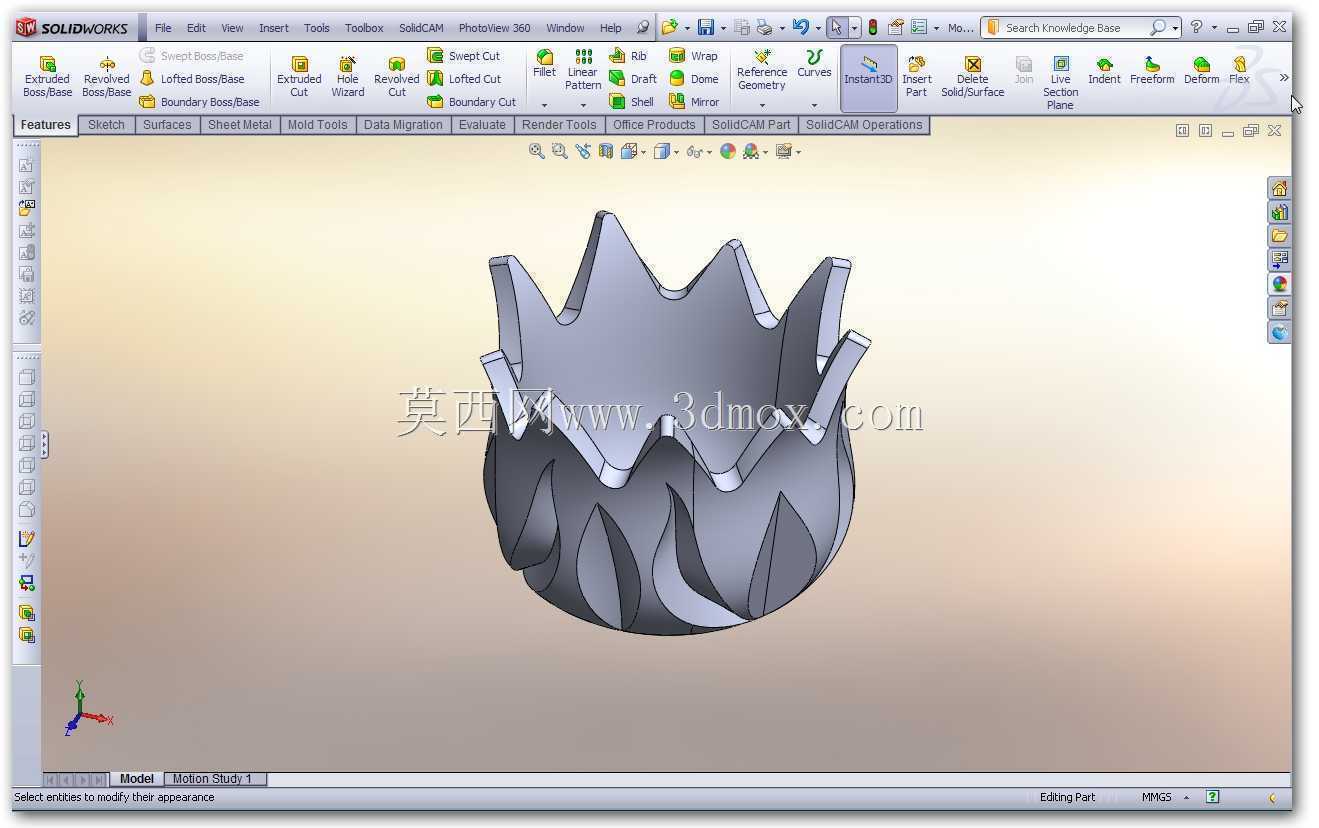The image size is (1319, 828).
Task: Switch to the Evaluate tab
Action: coord(482,125)
